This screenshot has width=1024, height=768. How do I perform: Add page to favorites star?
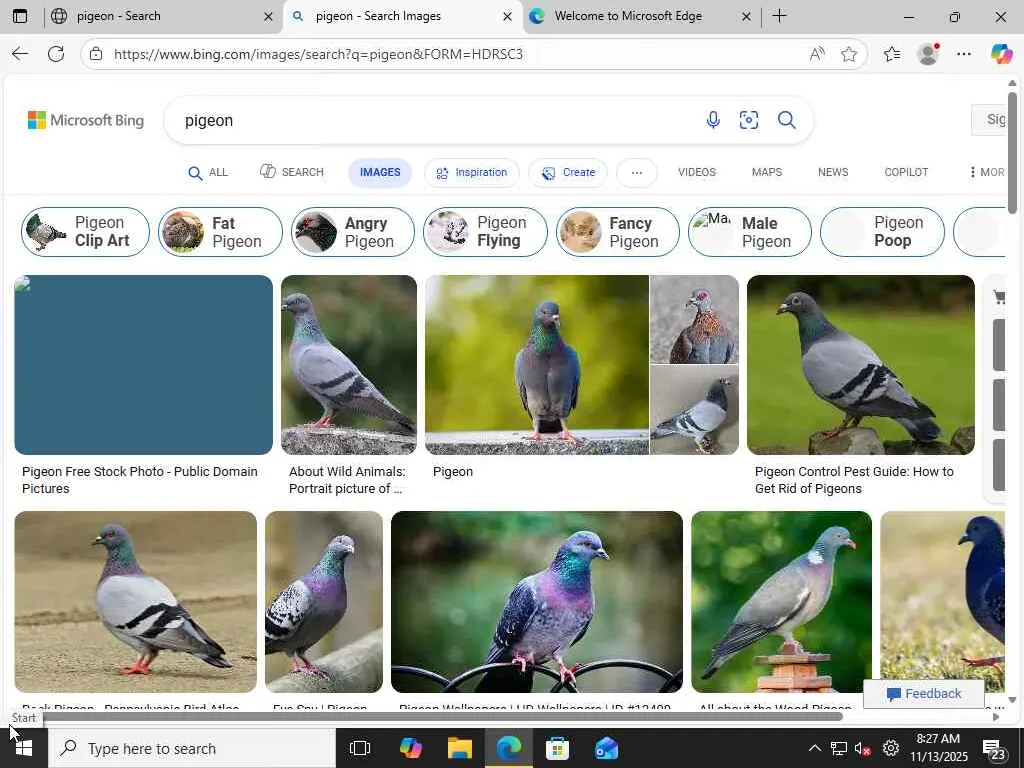[848, 54]
